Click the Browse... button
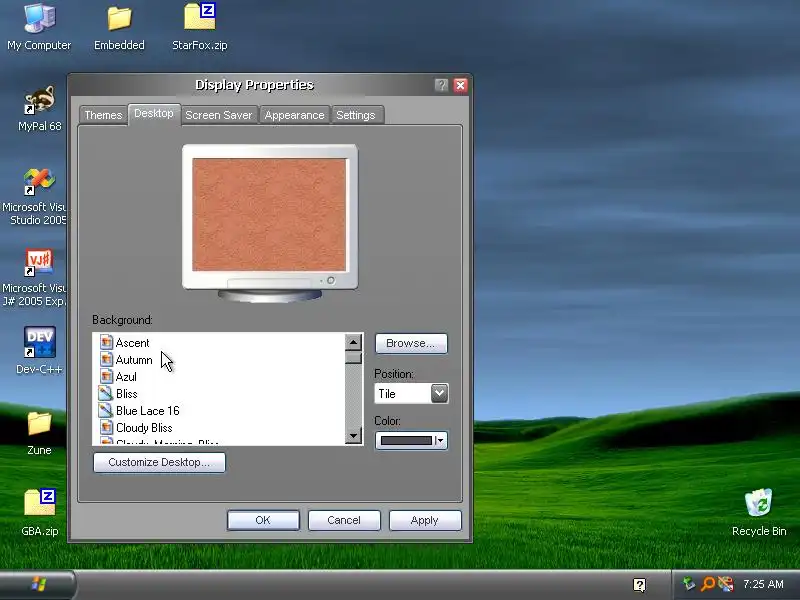The height and width of the screenshot is (600, 800). (411, 343)
